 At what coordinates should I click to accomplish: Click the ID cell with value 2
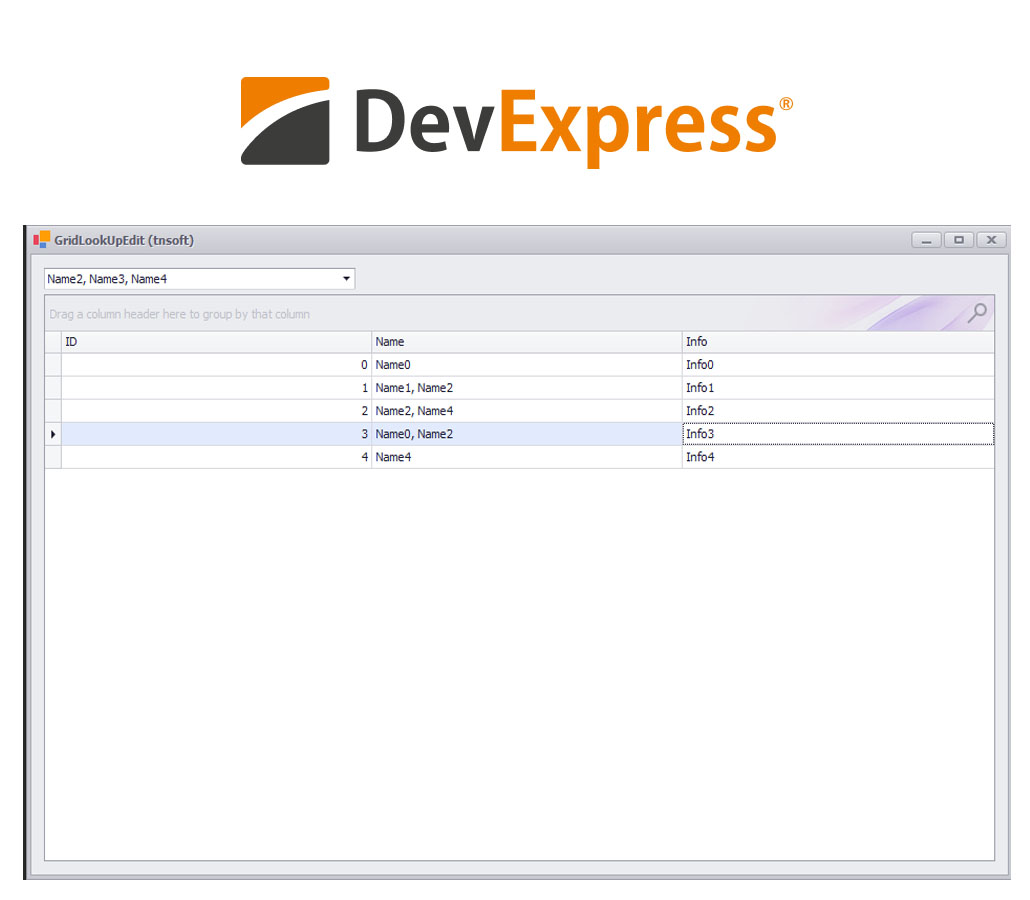tap(216, 411)
